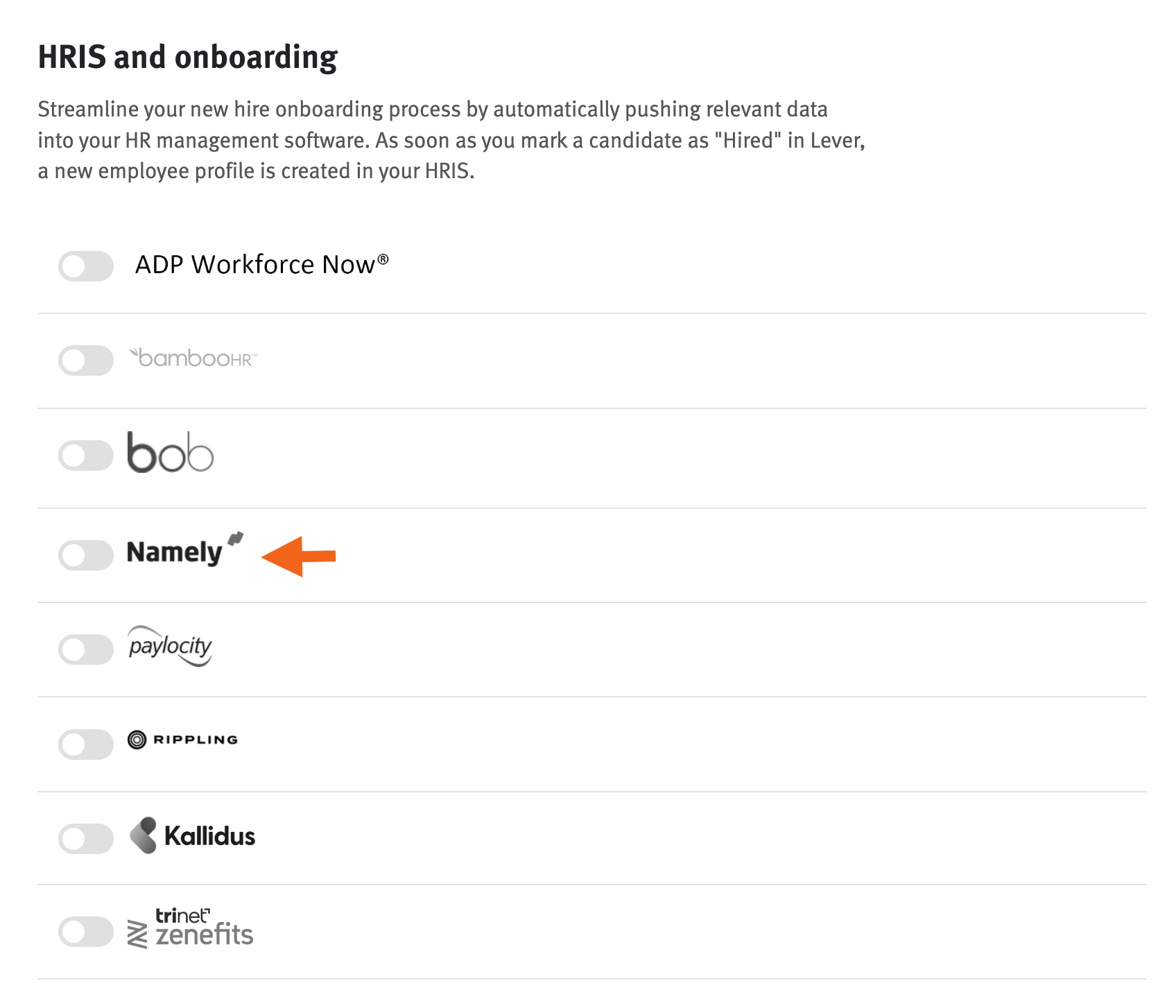The image size is (1176, 1008).
Task: Toggle the BambooHR integration on
Action: tap(85, 360)
